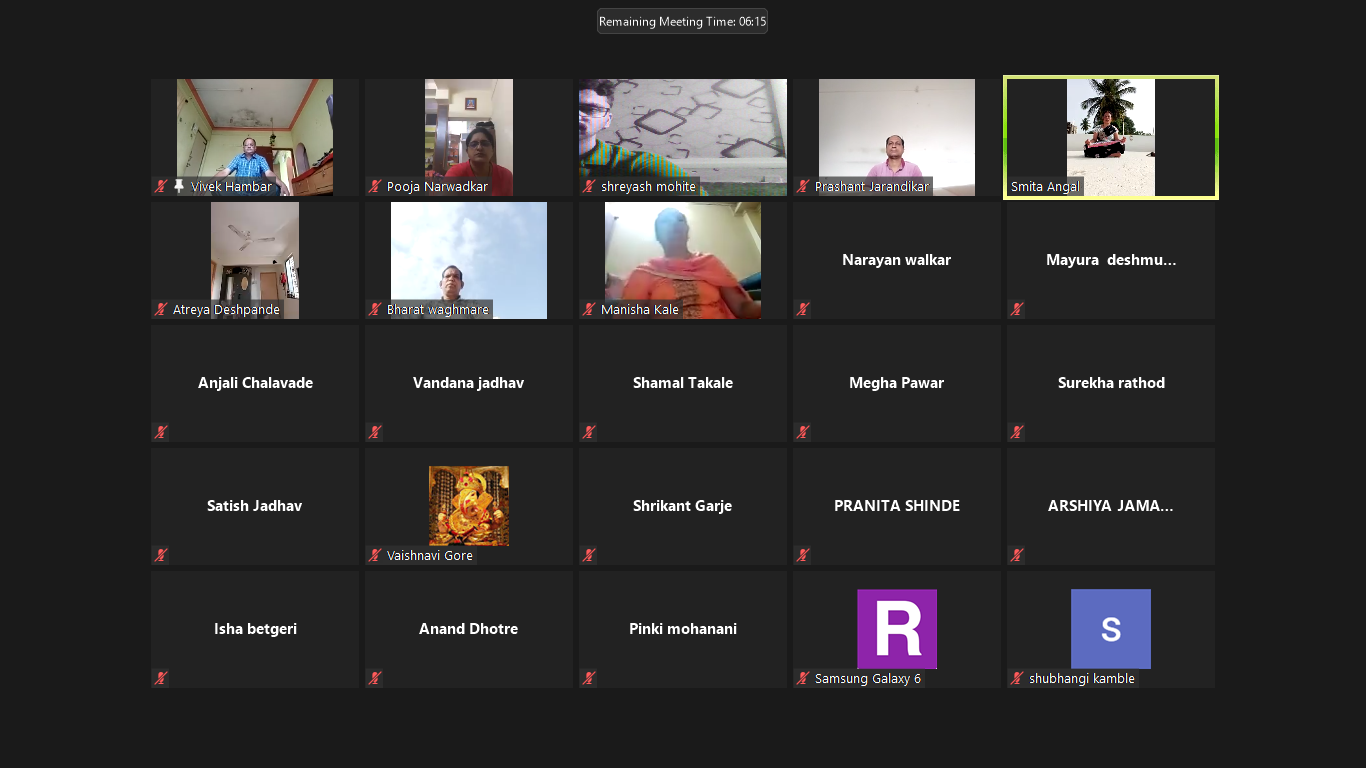The height and width of the screenshot is (768, 1366).
Task: Click the muted mic icon on Surekha rathod's tile
Action: click(1017, 433)
